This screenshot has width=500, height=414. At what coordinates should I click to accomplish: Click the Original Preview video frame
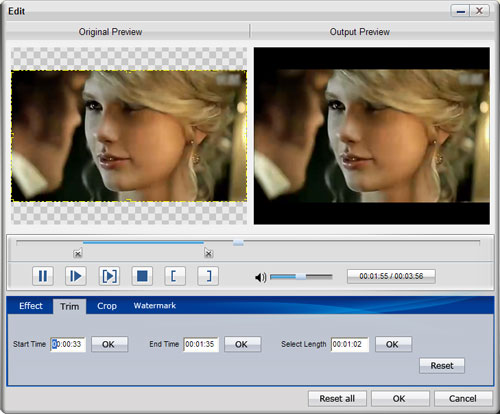point(129,136)
